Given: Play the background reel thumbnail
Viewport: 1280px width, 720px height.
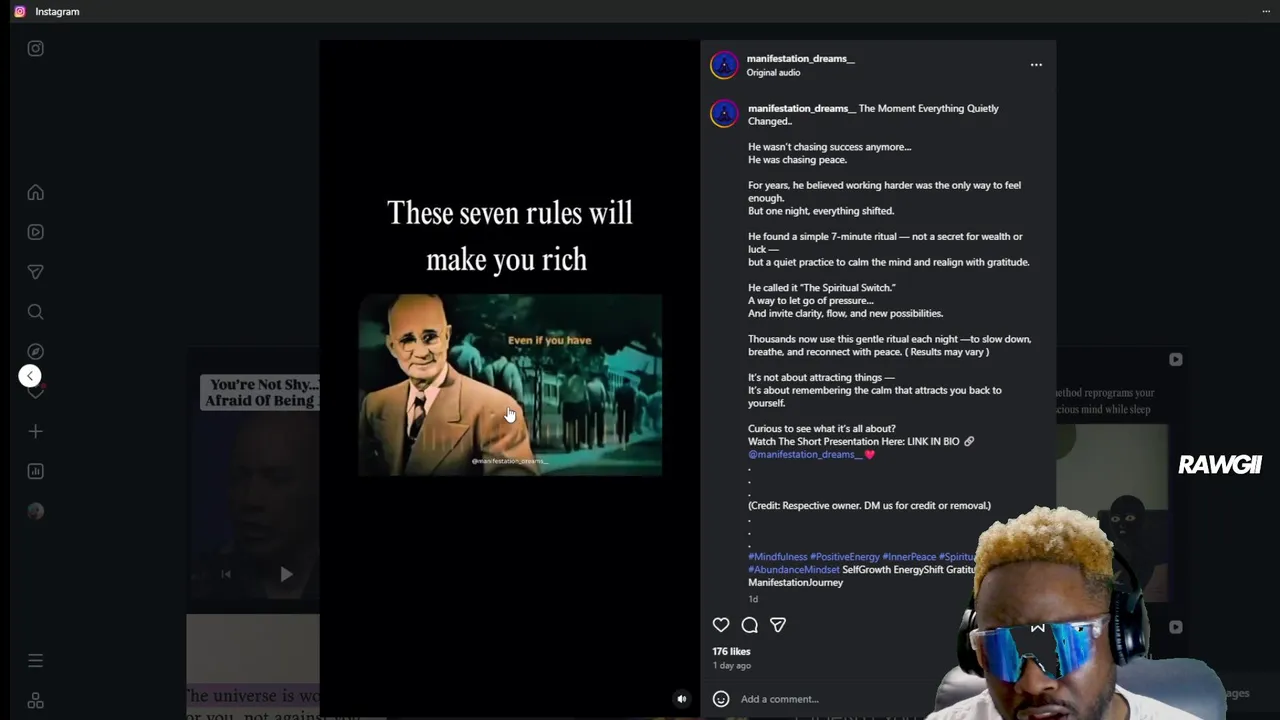Looking at the screenshot, I should 286,574.
